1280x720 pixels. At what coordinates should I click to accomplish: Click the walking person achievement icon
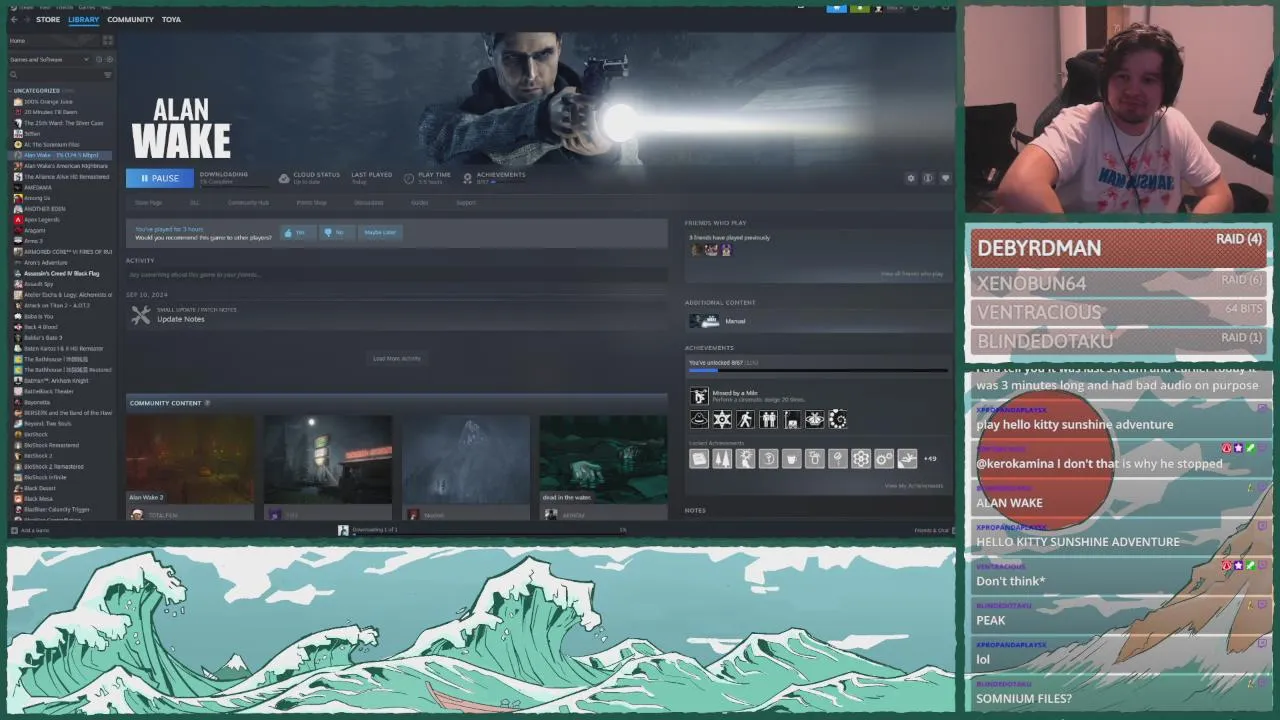point(745,420)
